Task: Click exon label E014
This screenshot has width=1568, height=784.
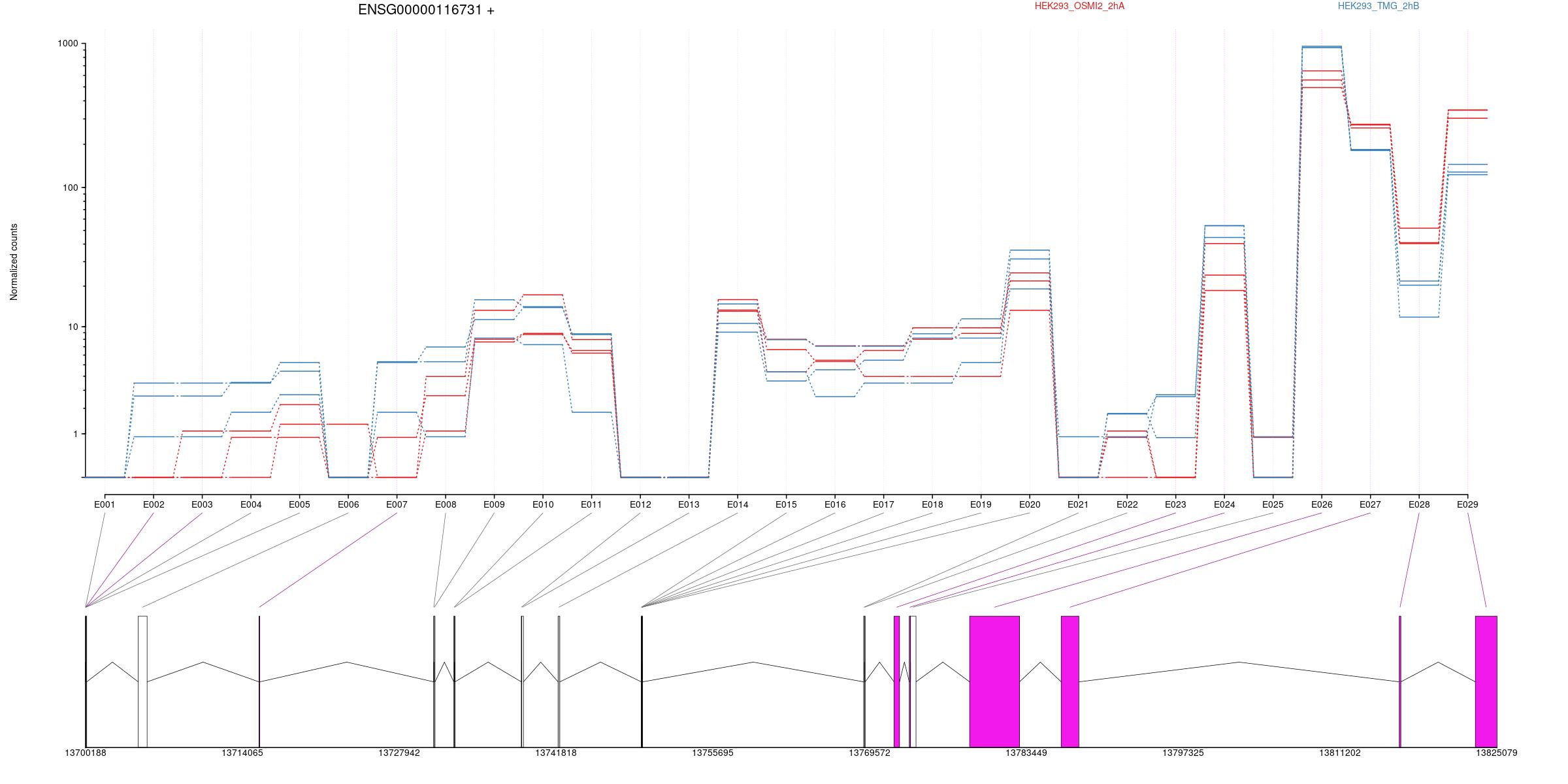Action: (738, 504)
